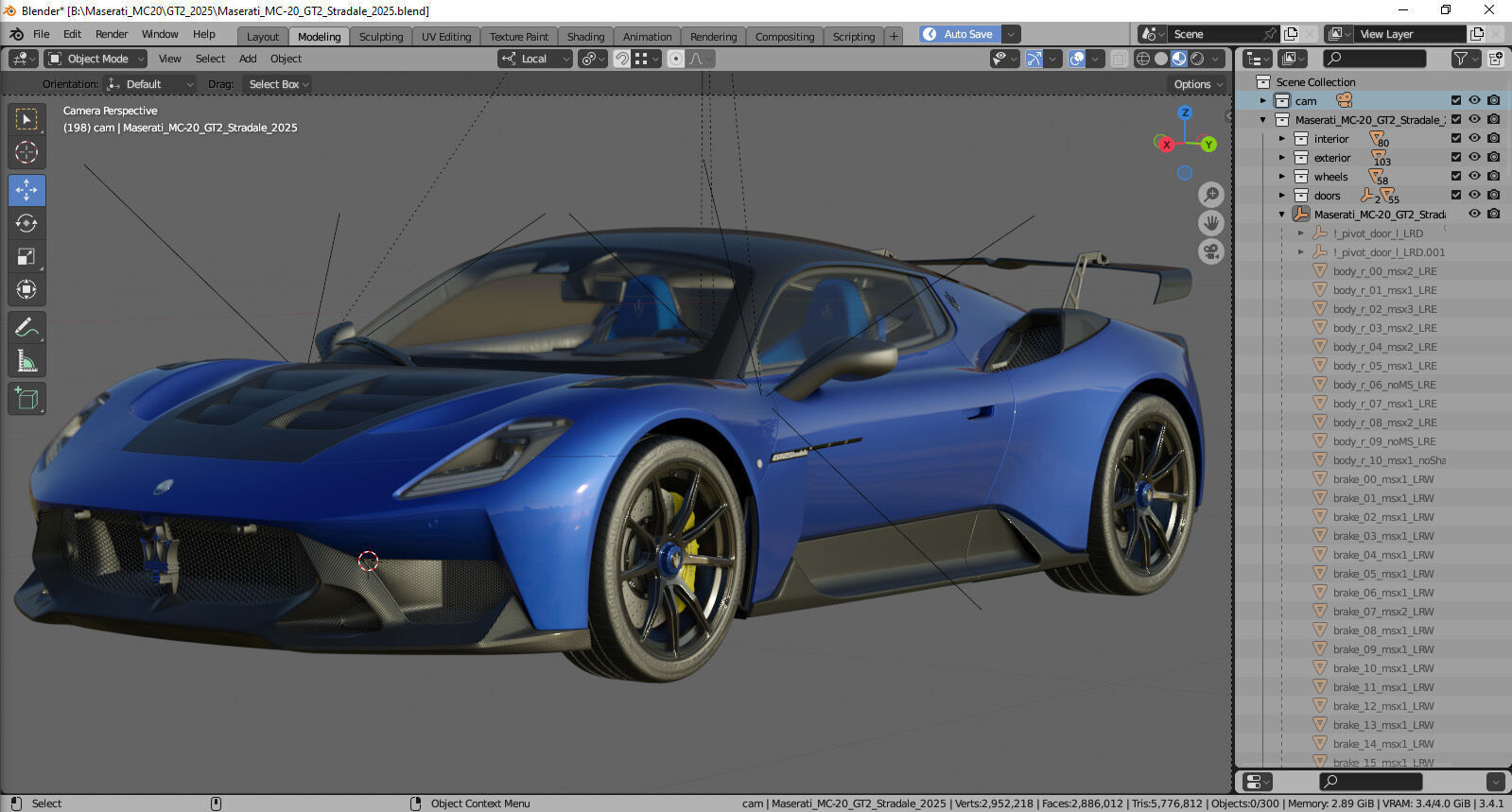Switch to the Layout workspace tab
This screenshot has height=812, width=1512.
coord(263,37)
